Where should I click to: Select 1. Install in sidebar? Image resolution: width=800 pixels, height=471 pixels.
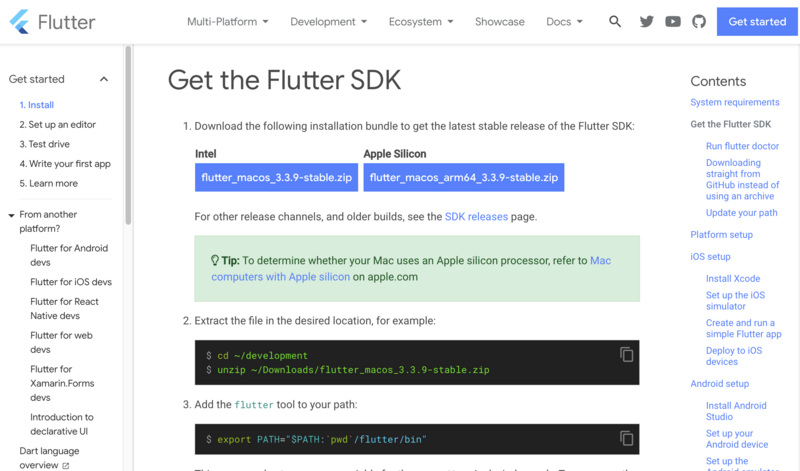point(36,105)
